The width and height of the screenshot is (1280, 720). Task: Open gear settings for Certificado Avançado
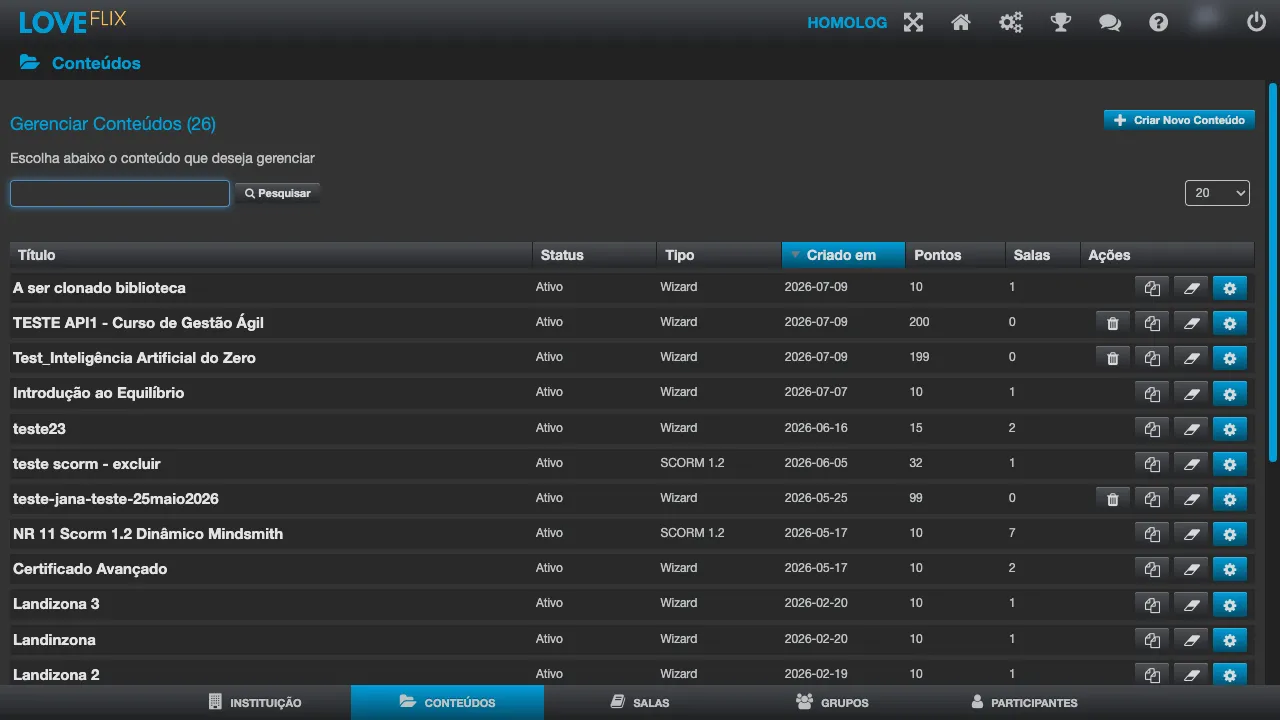tap(1230, 569)
